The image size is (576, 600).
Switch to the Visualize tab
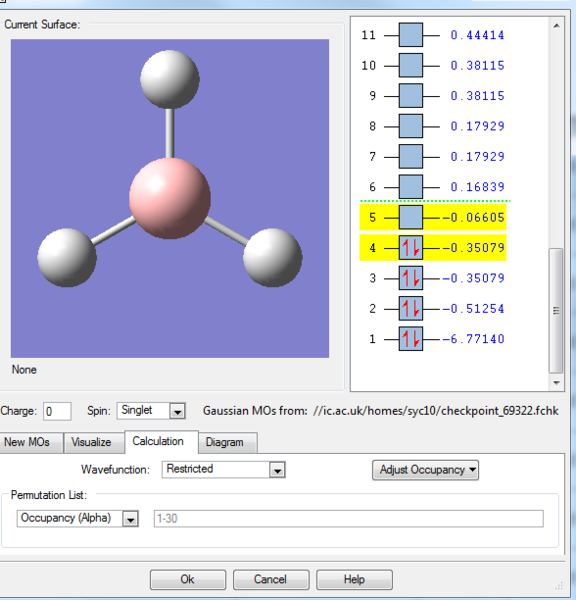(x=94, y=442)
